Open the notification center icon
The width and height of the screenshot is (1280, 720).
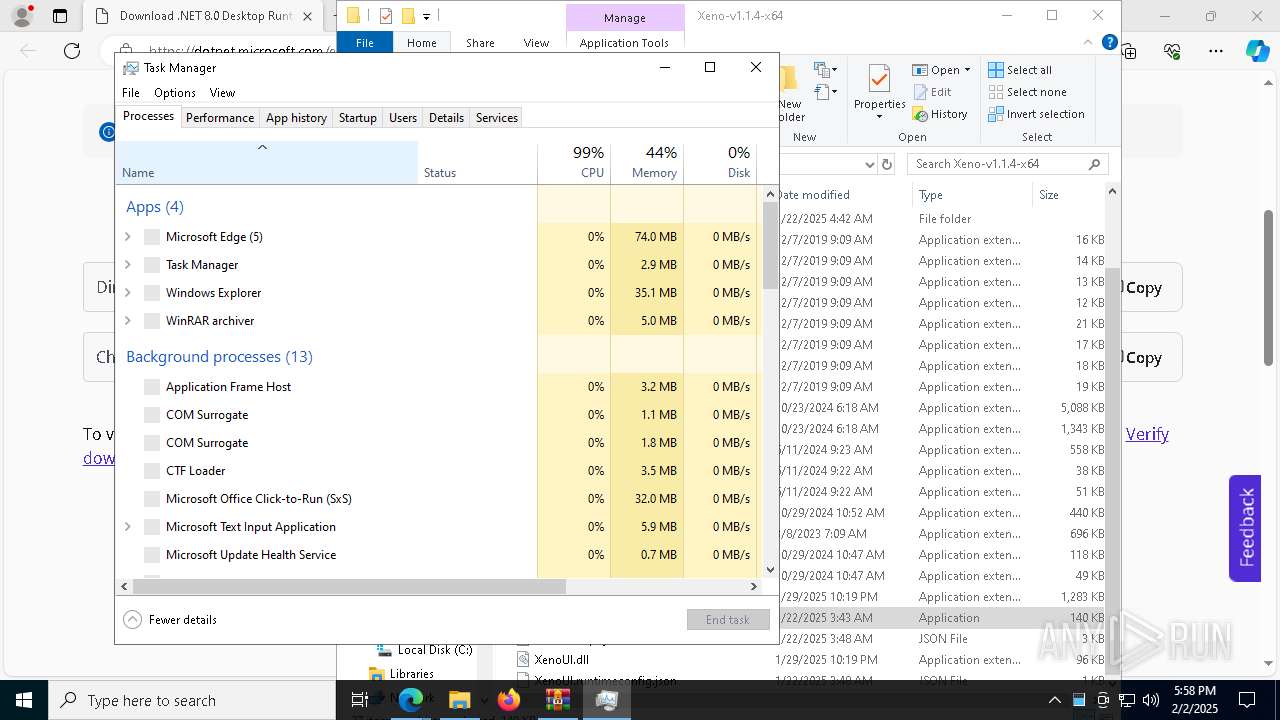tap(1247, 700)
